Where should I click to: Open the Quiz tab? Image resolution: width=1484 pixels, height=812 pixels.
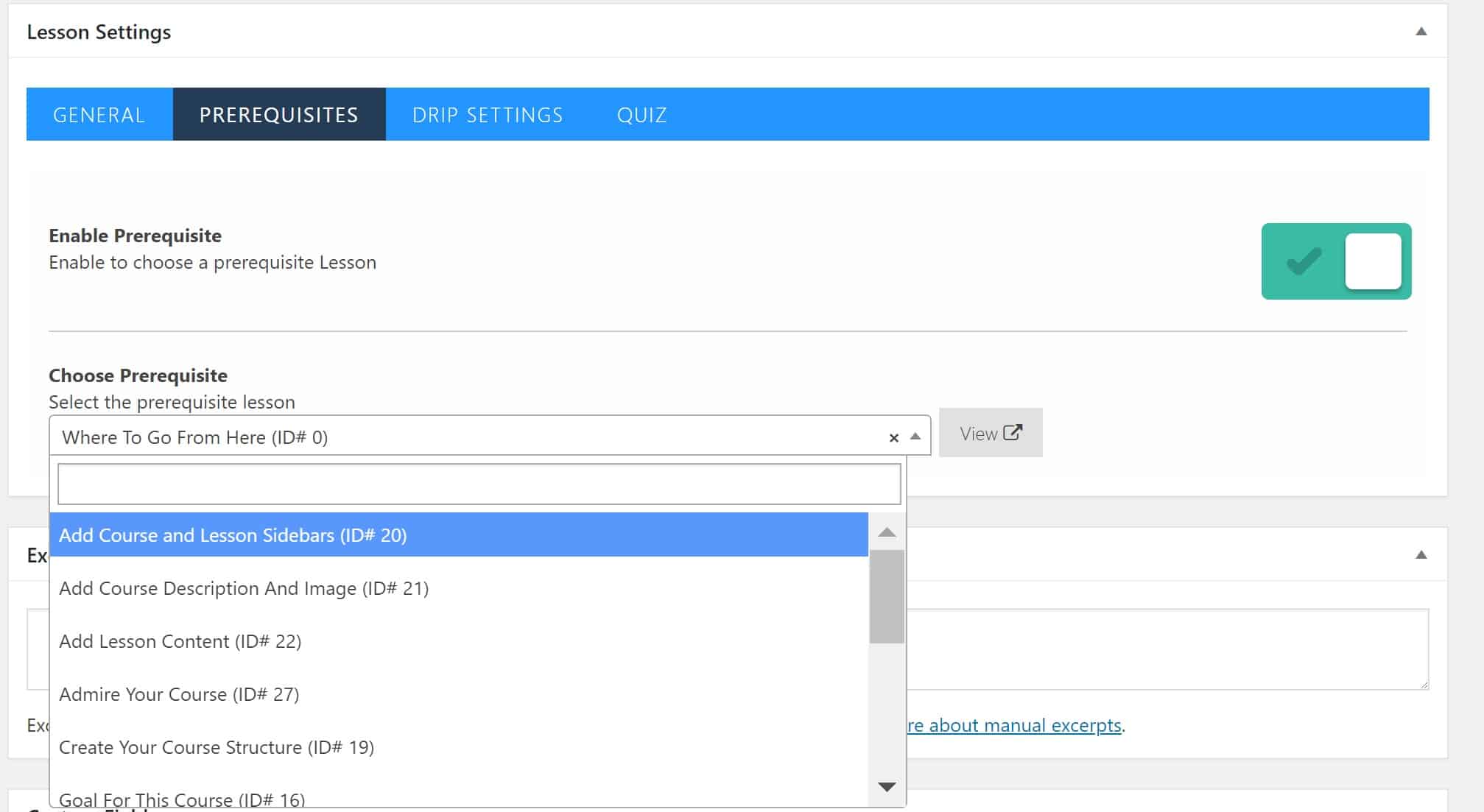641,115
